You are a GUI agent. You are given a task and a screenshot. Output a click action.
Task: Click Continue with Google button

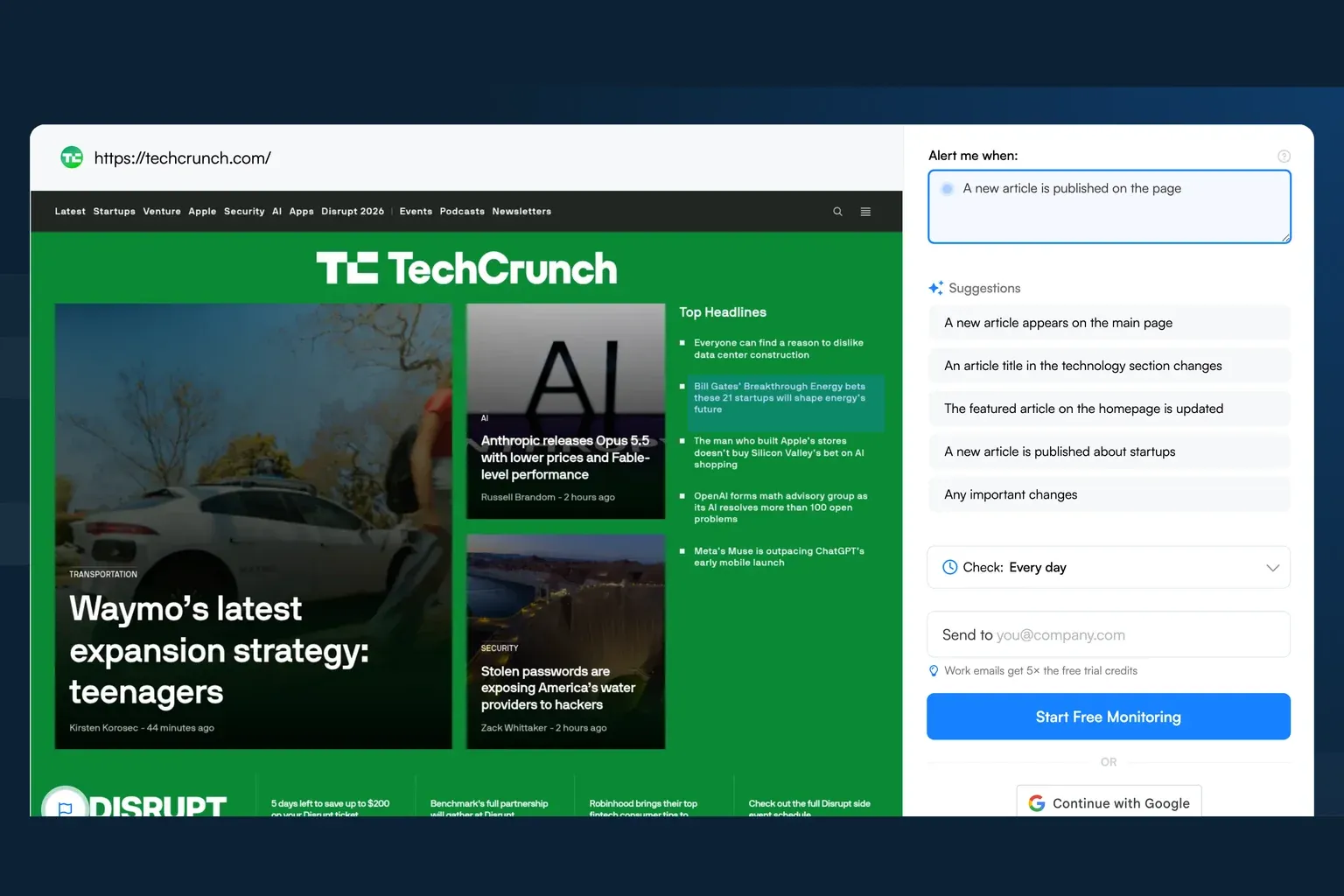click(x=1109, y=801)
